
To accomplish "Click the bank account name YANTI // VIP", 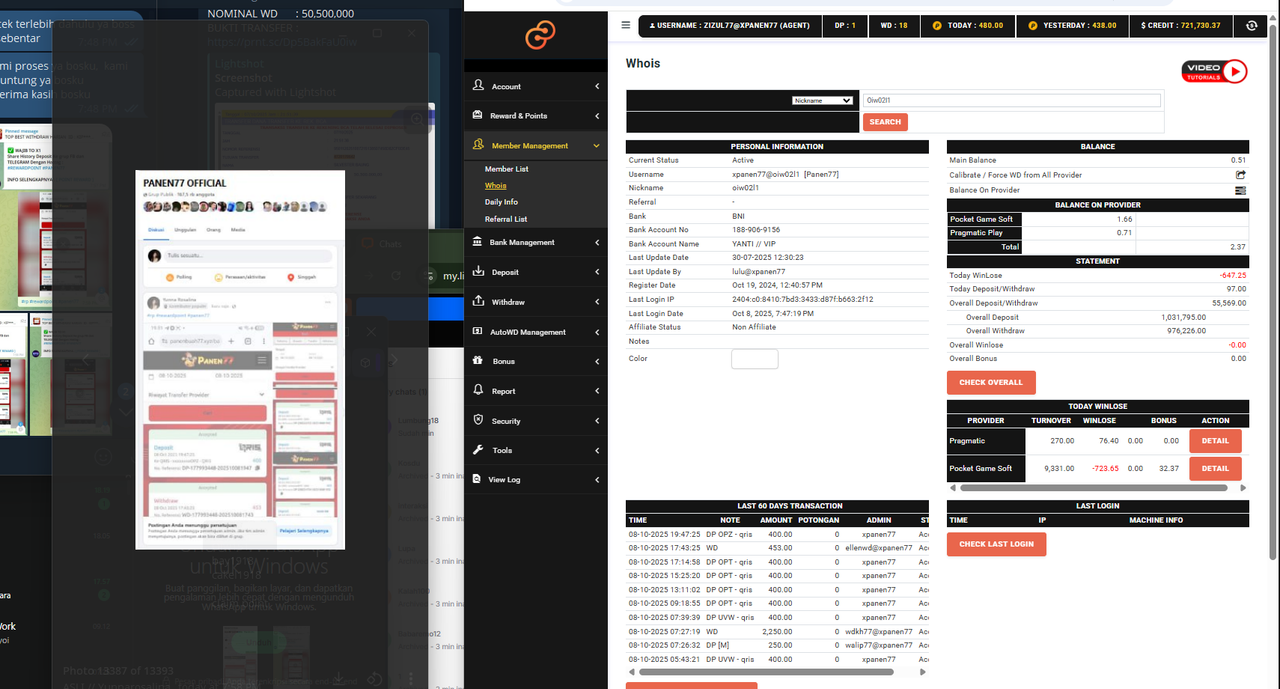I will coord(758,244).
